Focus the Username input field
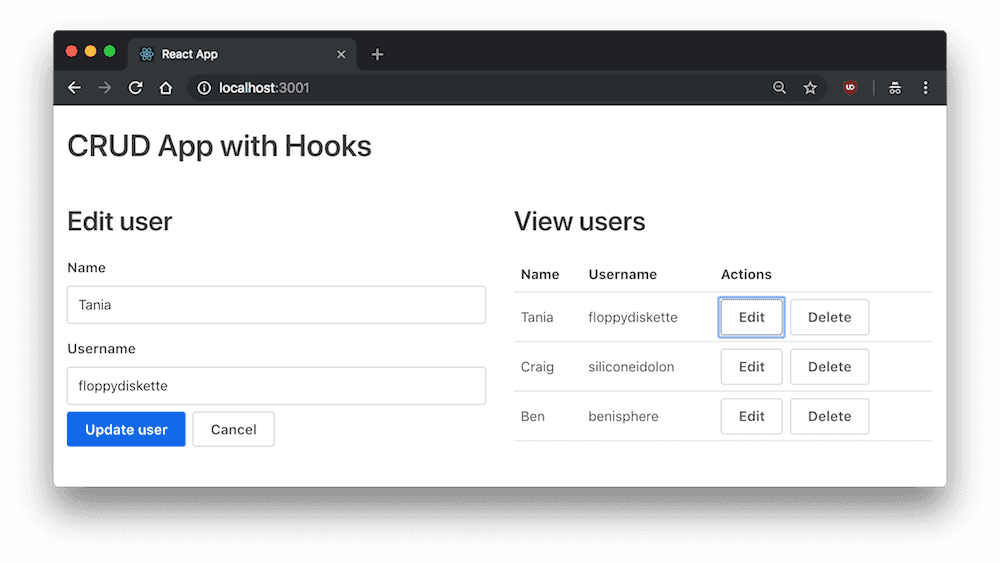Screen dimensions: 1000x563 click(x=276, y=386)
